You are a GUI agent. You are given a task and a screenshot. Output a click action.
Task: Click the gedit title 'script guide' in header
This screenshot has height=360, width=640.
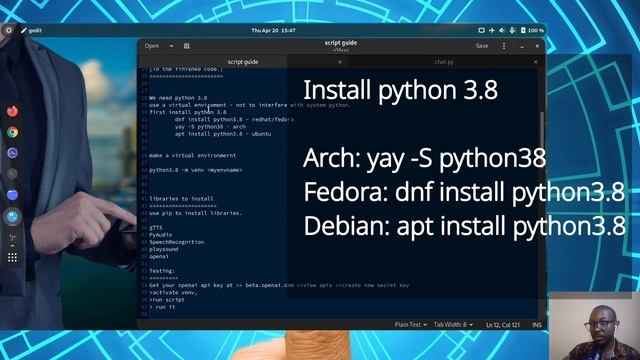pos(341,43)
